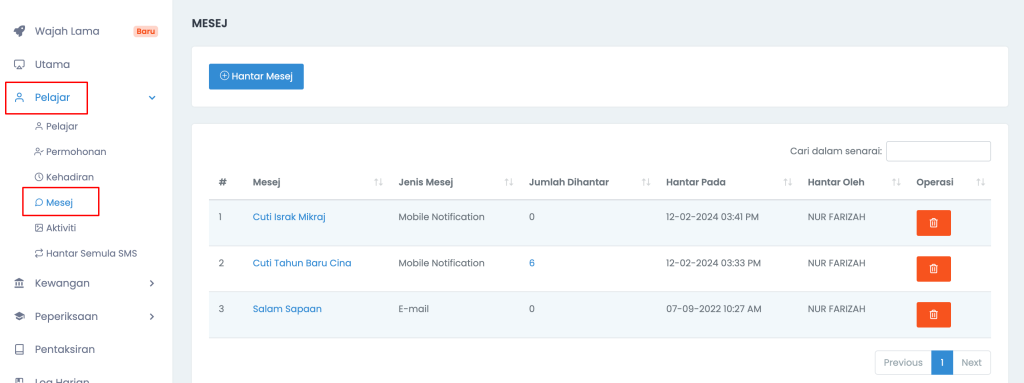Expand the Kewangan submenu chevron
This screenshot has height=383, width=1024.
point(152,283)
